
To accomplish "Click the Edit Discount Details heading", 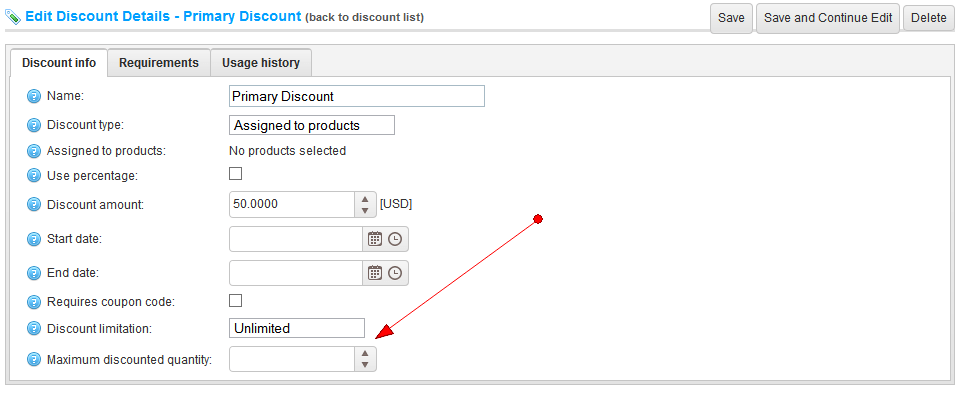I will (x=163, y=16).
